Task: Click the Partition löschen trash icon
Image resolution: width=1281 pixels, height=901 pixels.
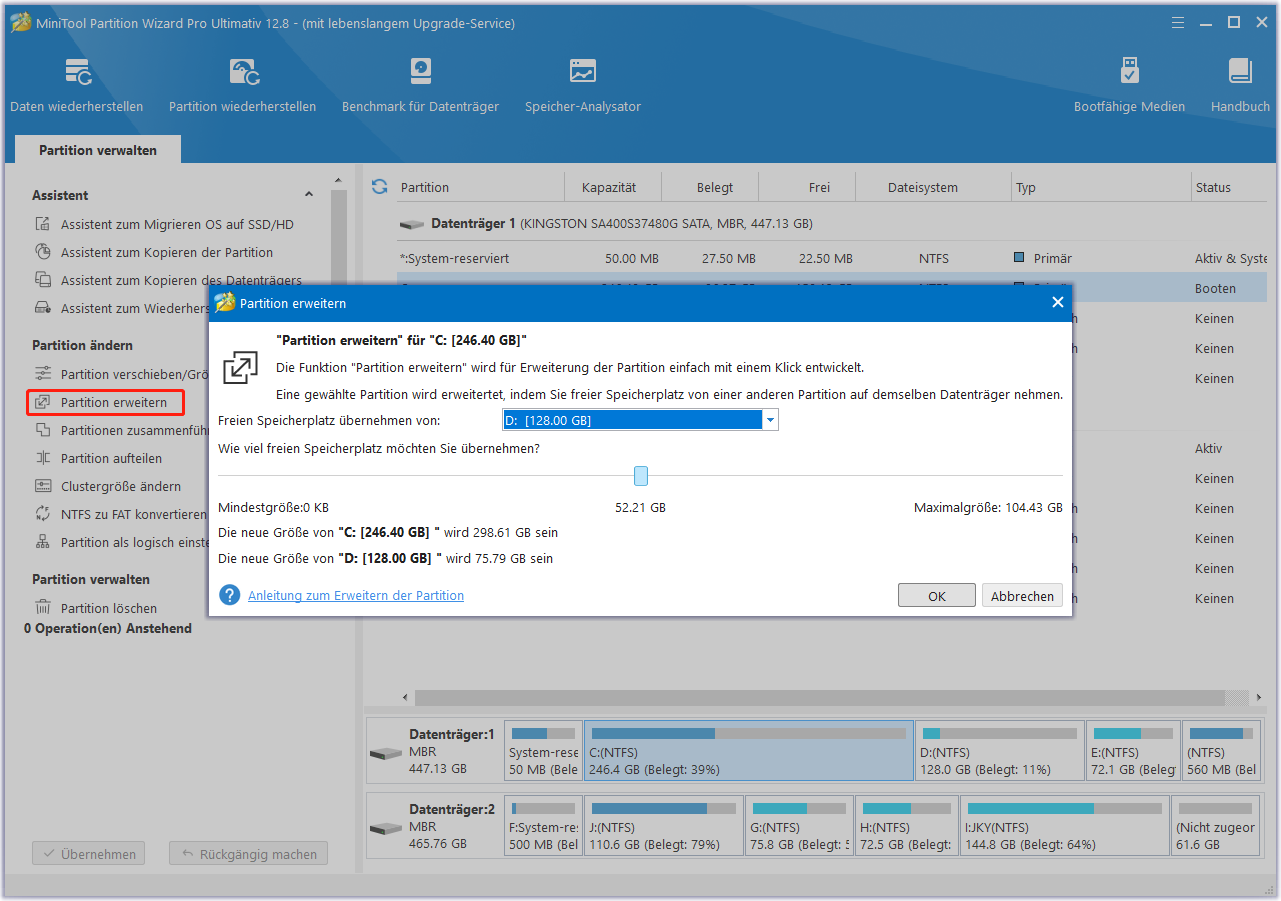Action: pyautogui.click(x=43, y=608)
